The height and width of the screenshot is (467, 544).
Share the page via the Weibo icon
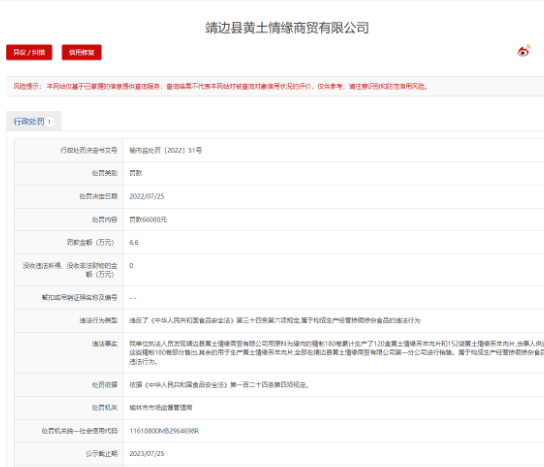point(524,51)
